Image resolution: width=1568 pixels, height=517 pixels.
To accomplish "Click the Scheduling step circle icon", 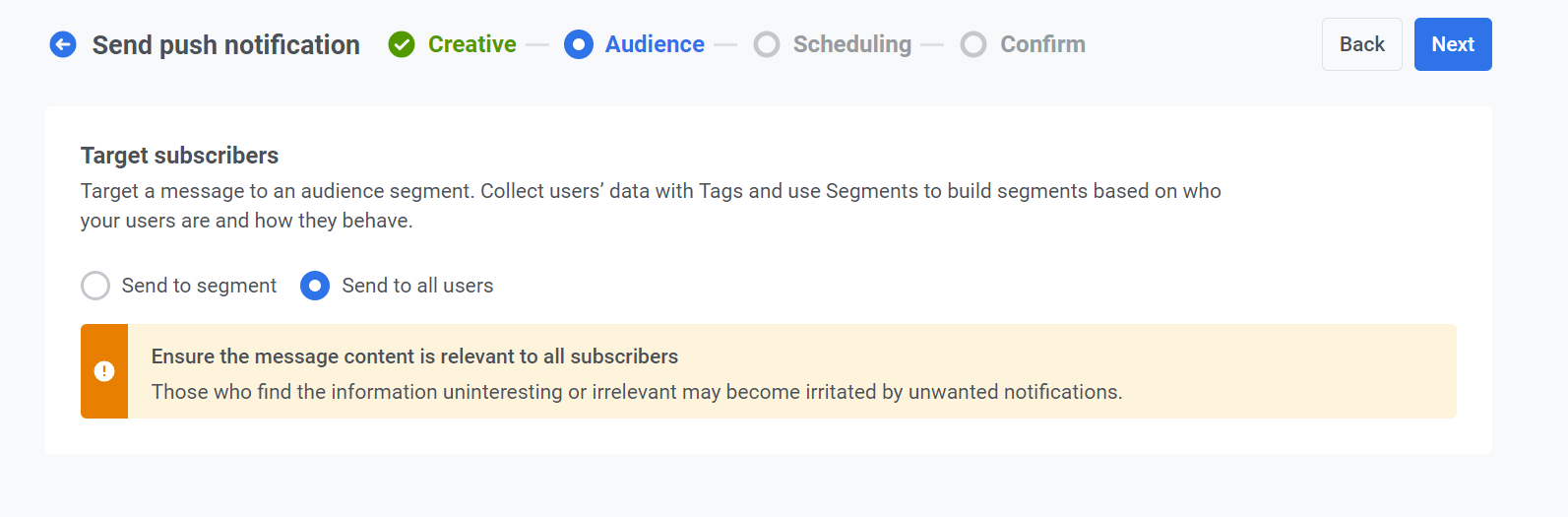I will [767, 44].
